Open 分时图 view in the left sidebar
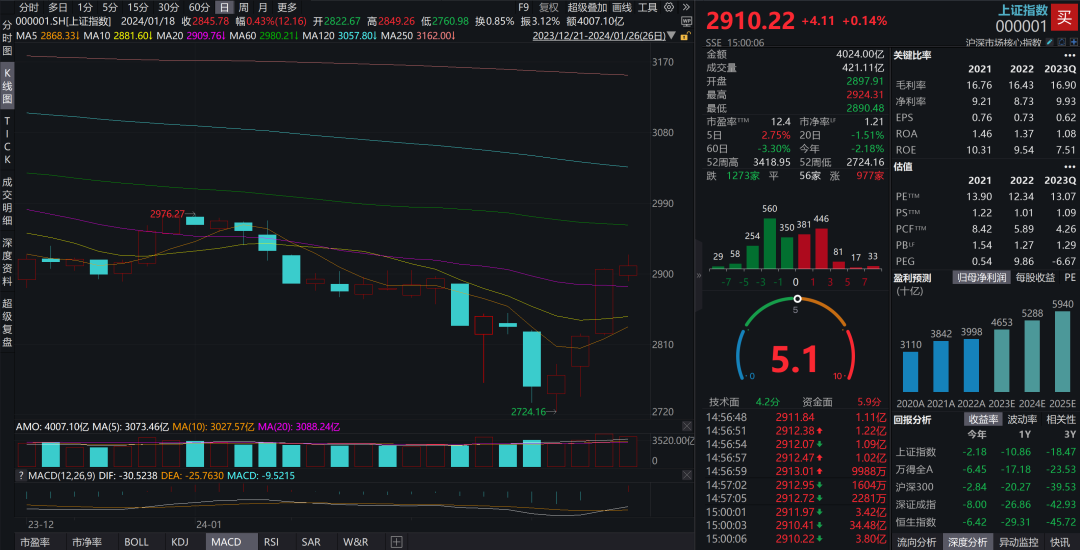Image resolution: width=1080 pixels, height=550 pixels. coord(7,38)
